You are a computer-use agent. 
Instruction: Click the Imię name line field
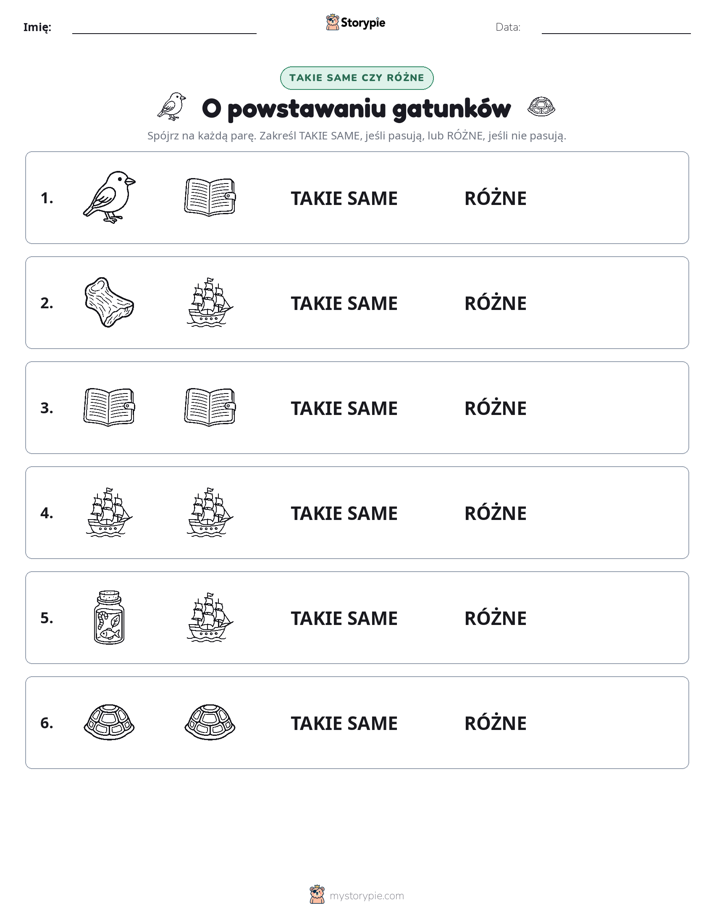[164, 27]
